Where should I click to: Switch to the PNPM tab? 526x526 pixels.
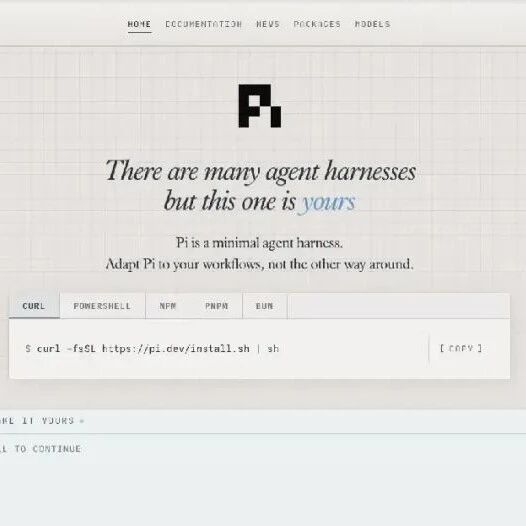coord(216,306)
